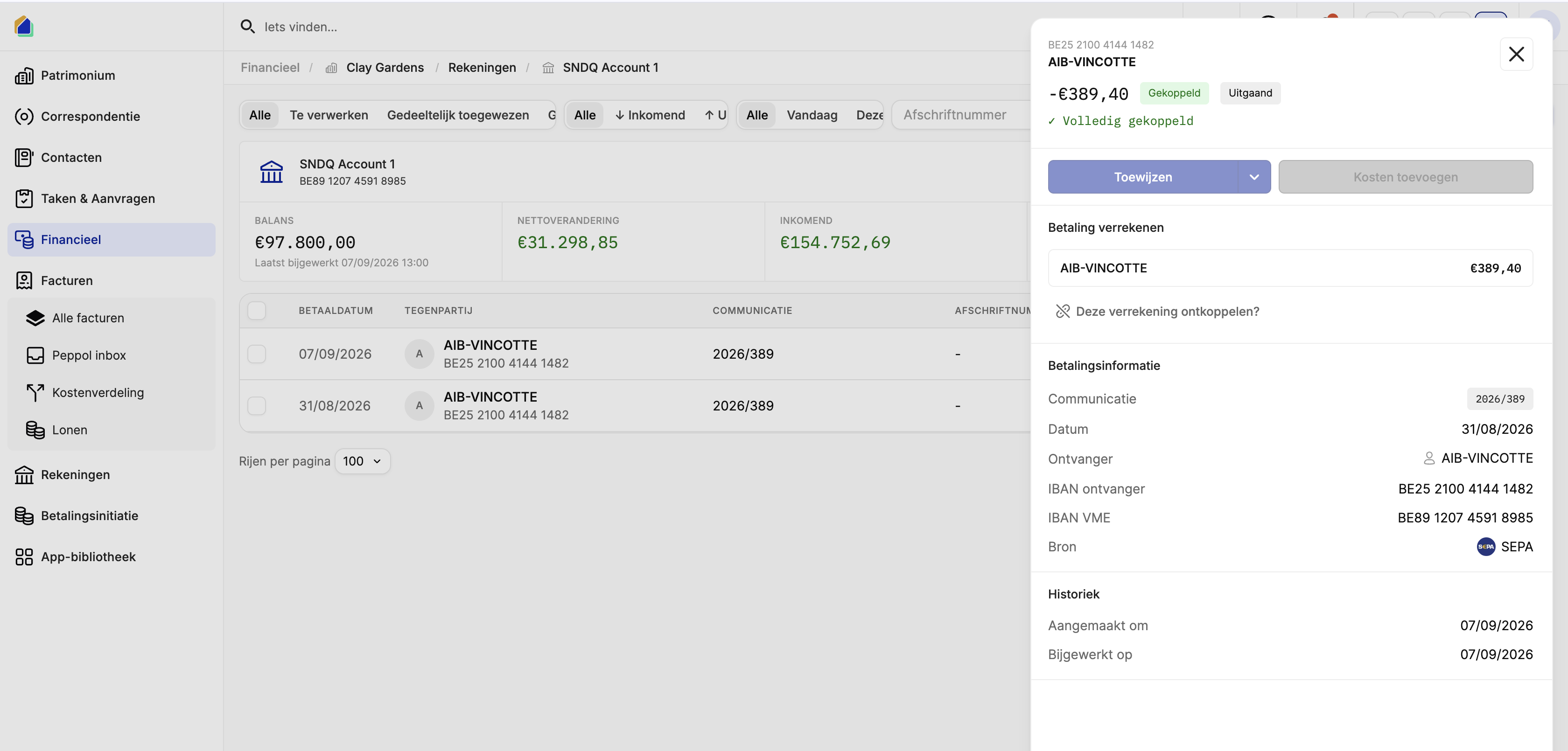Open App-bibliotheek grid icon
Image resolution: width=1568 pixels, height=751 pixels.
(x=24, y=557)
